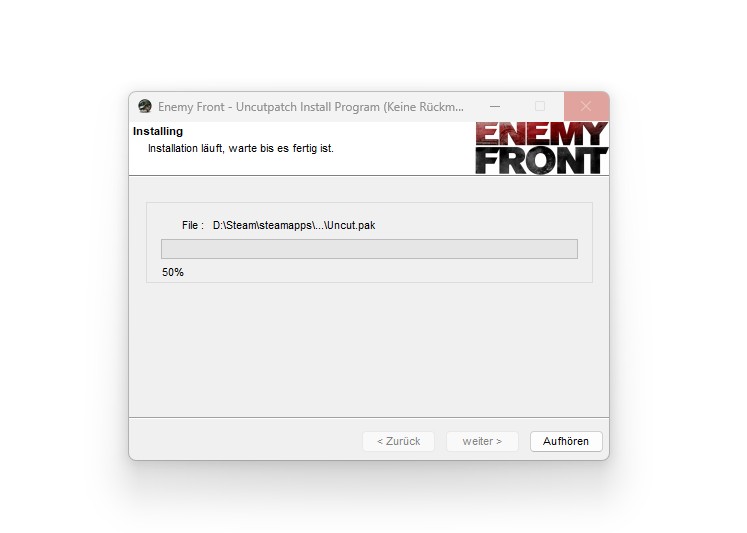Select the Uncut.pak file path text
The image size is (747, 533).
(294, 225)
